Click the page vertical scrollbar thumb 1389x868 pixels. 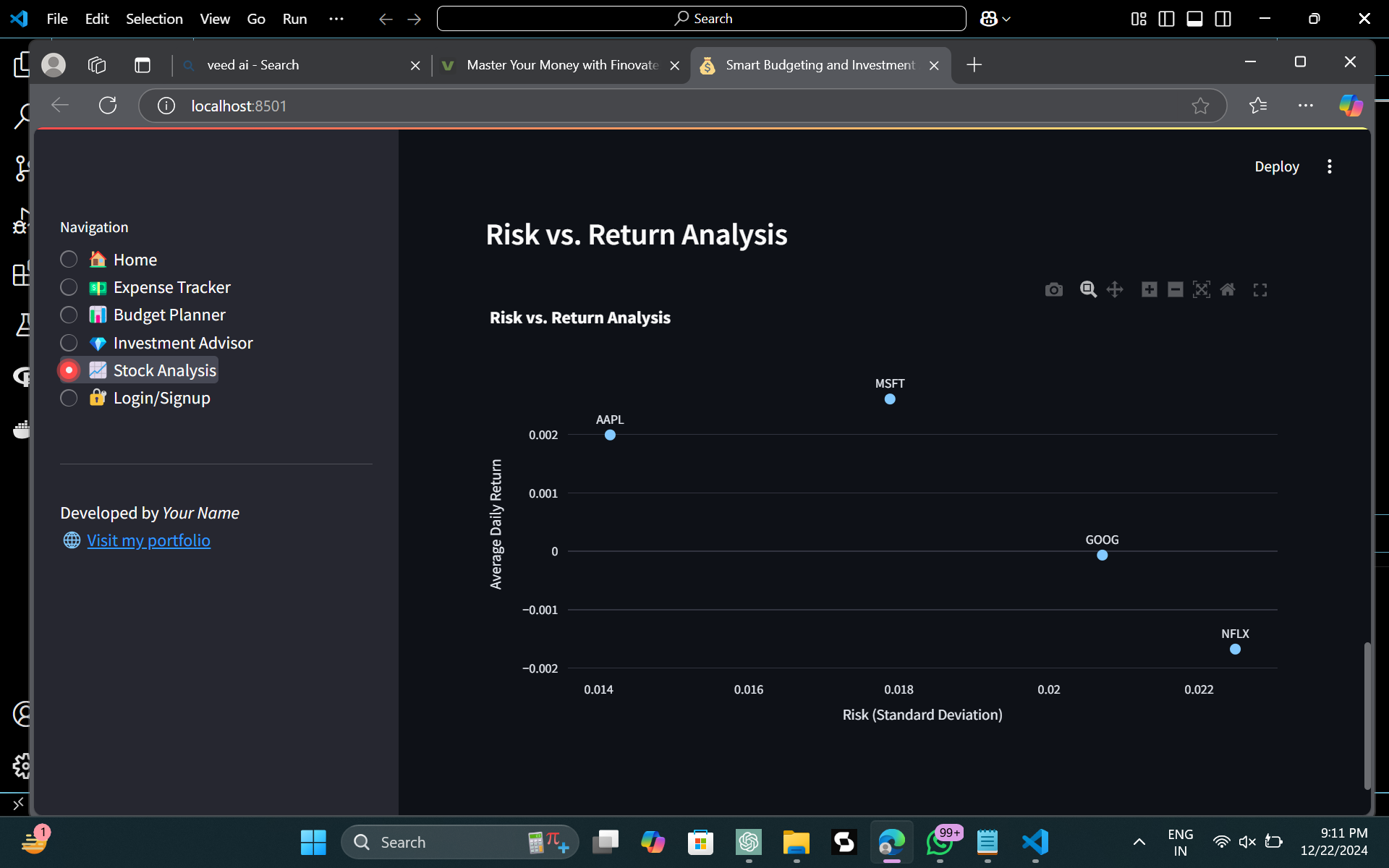(1367, 715)
